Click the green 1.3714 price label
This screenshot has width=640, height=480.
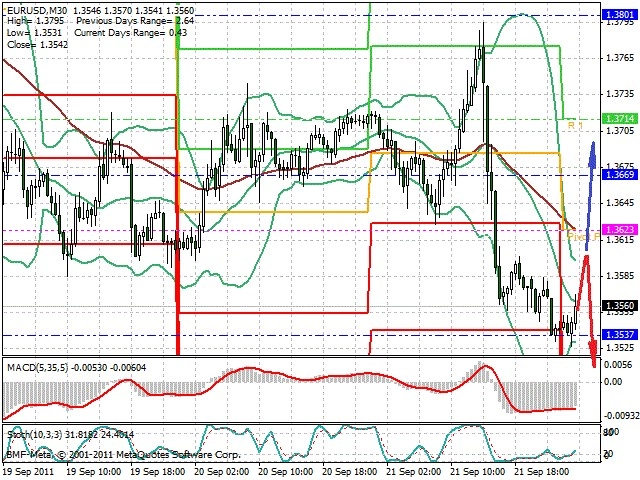pos(620,119)
